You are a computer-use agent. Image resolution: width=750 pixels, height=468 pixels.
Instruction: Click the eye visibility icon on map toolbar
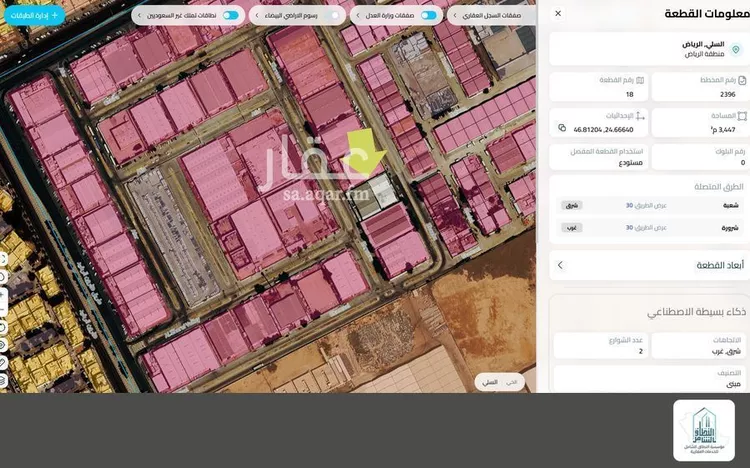(x=3, y=345)
